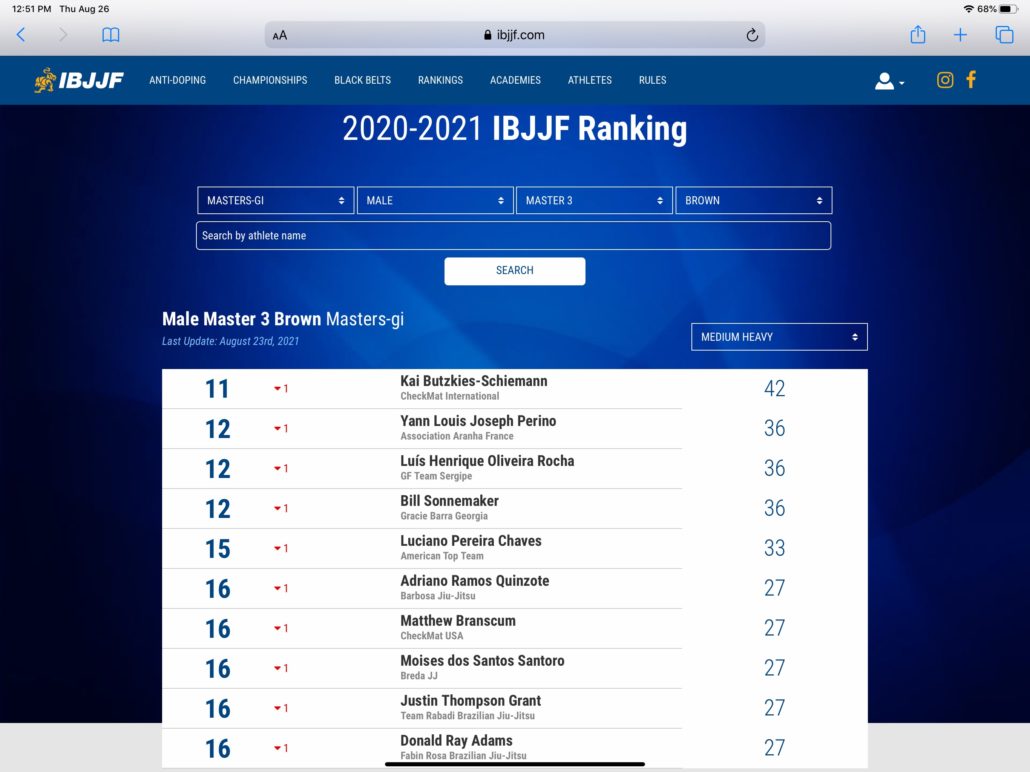Expand the MALE gender dropdown

pos(435,200)
